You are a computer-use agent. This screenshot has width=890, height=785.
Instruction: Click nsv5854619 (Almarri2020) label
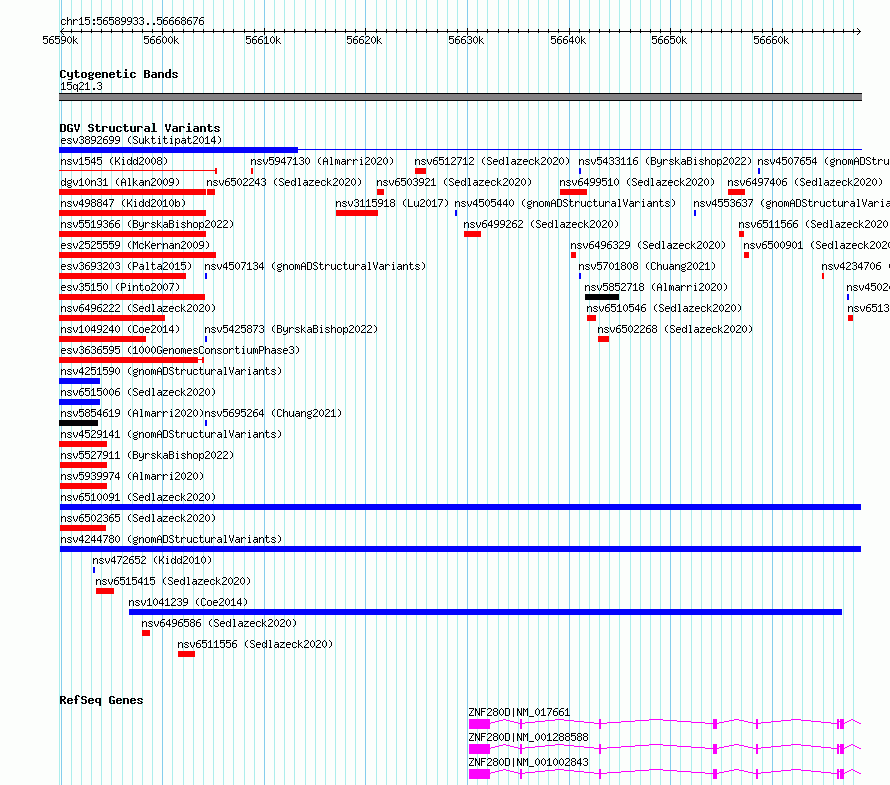132,413
